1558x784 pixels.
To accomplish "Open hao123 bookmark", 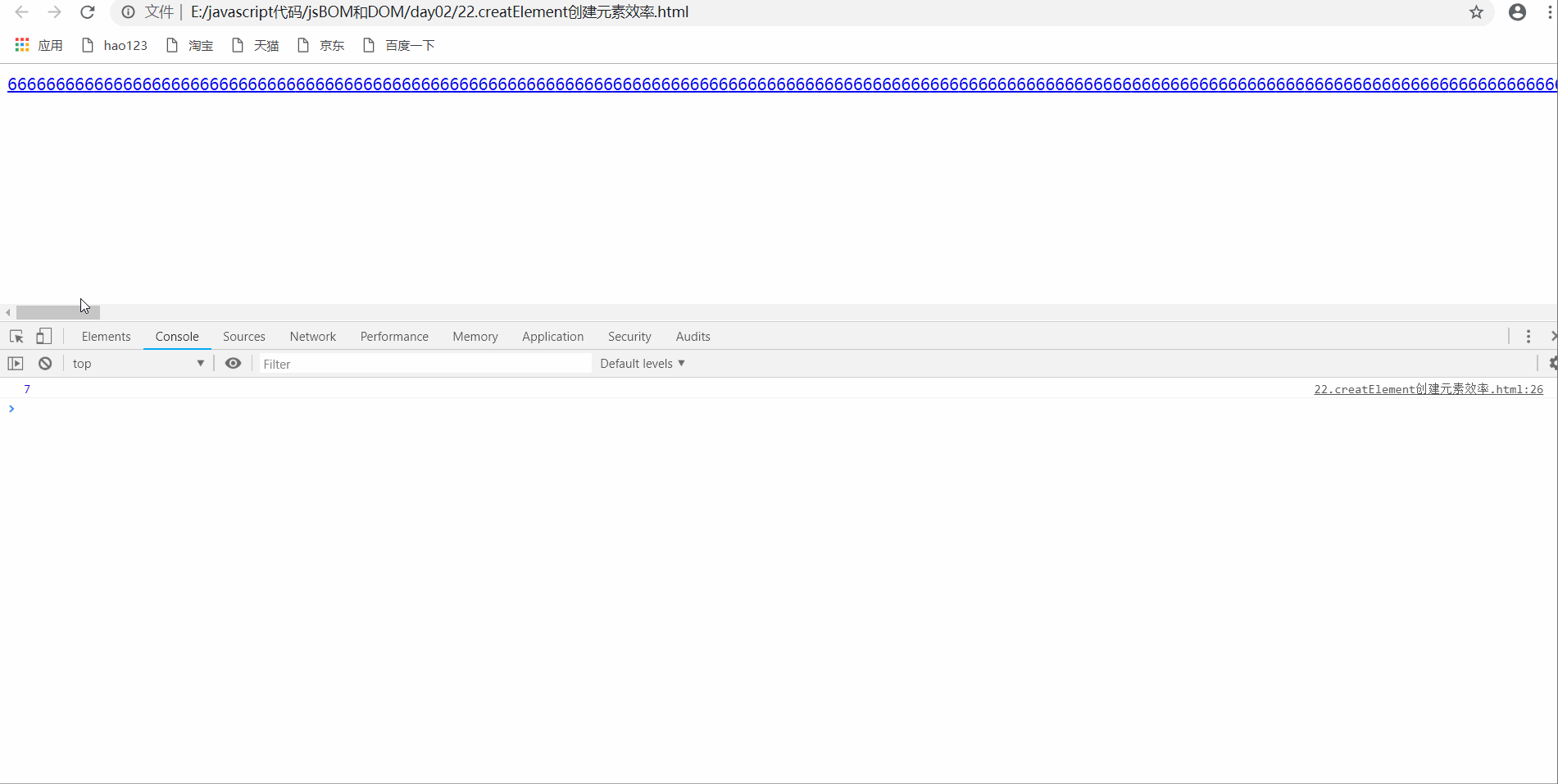I will [115, 45].
